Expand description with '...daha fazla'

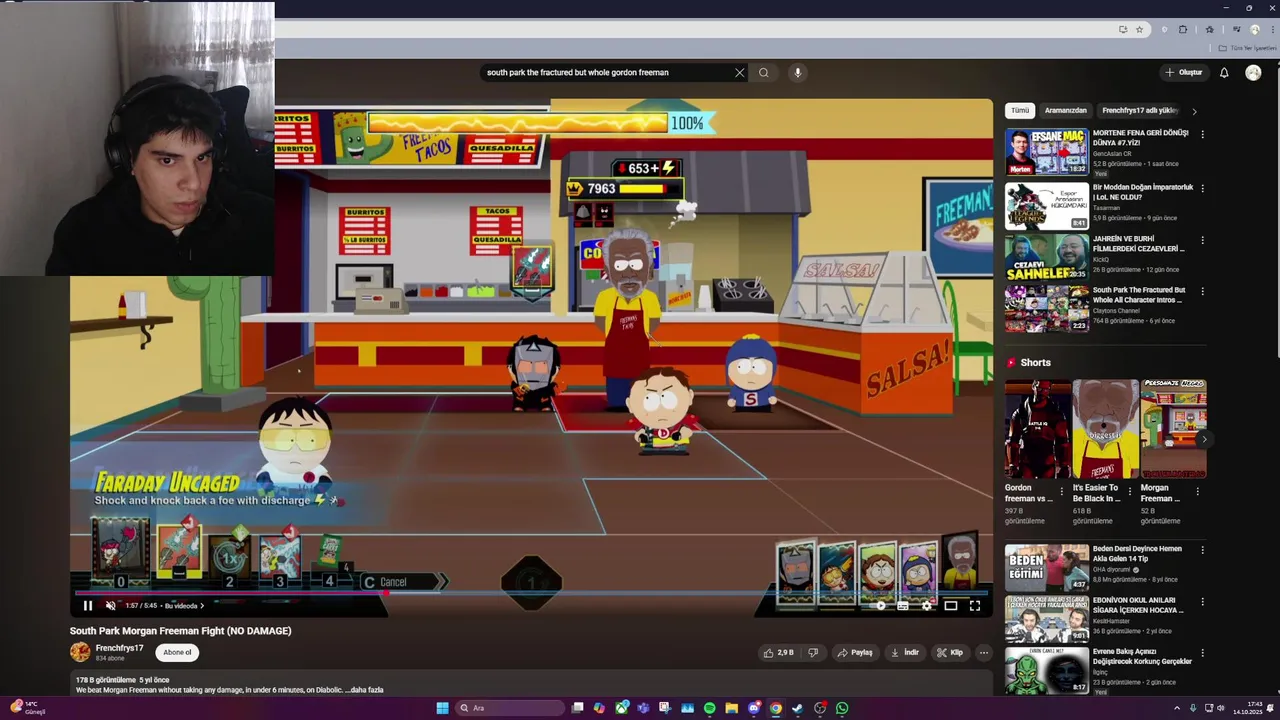coord(366,689)
